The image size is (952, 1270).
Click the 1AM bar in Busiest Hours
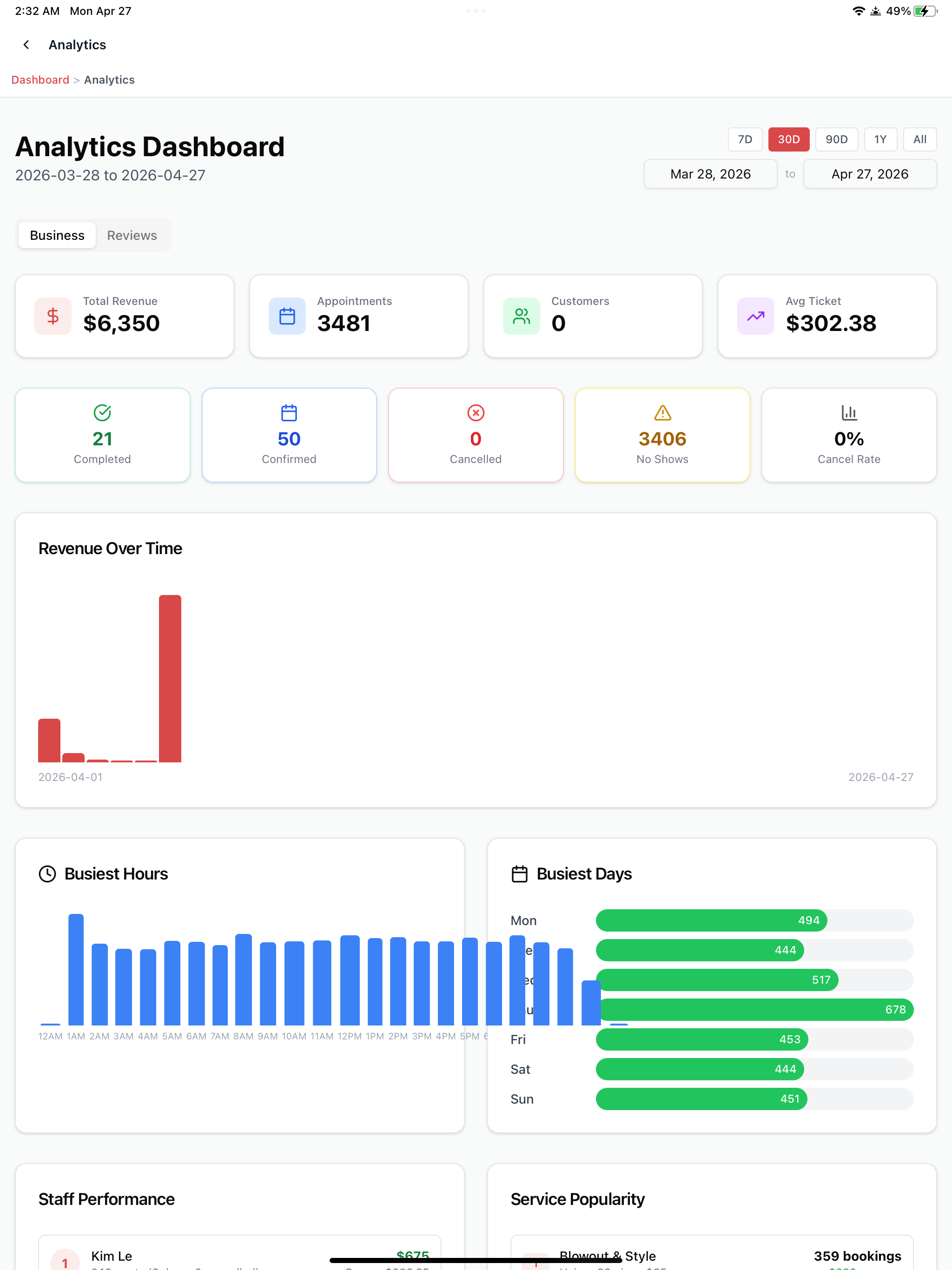click(x=76, y=970)
